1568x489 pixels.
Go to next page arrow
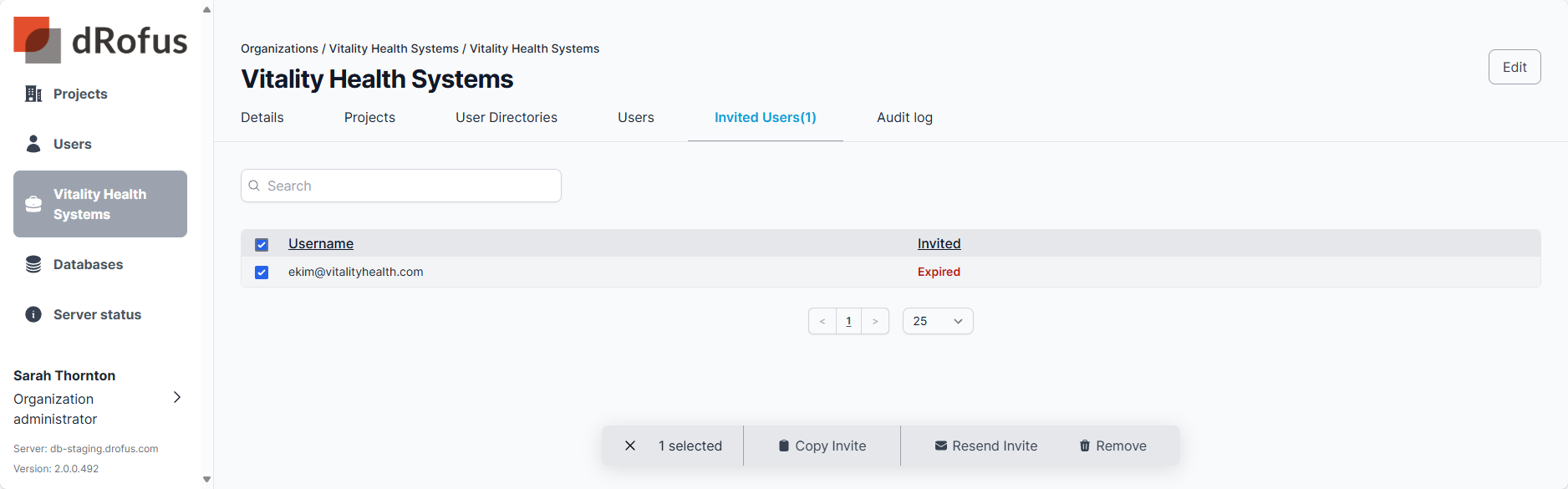[875, 321]
